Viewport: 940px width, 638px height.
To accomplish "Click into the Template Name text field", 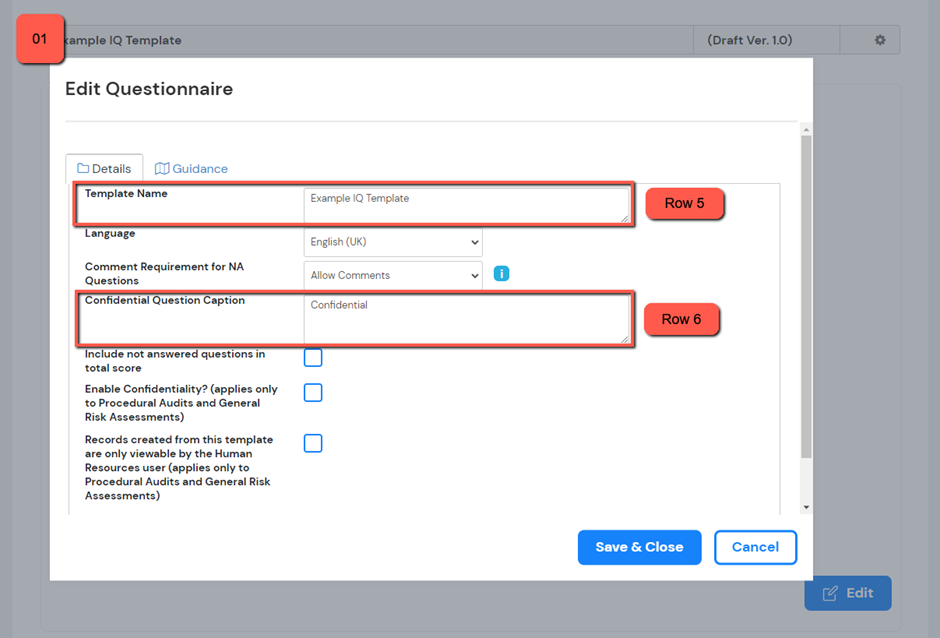I will (x=466, y=205).
